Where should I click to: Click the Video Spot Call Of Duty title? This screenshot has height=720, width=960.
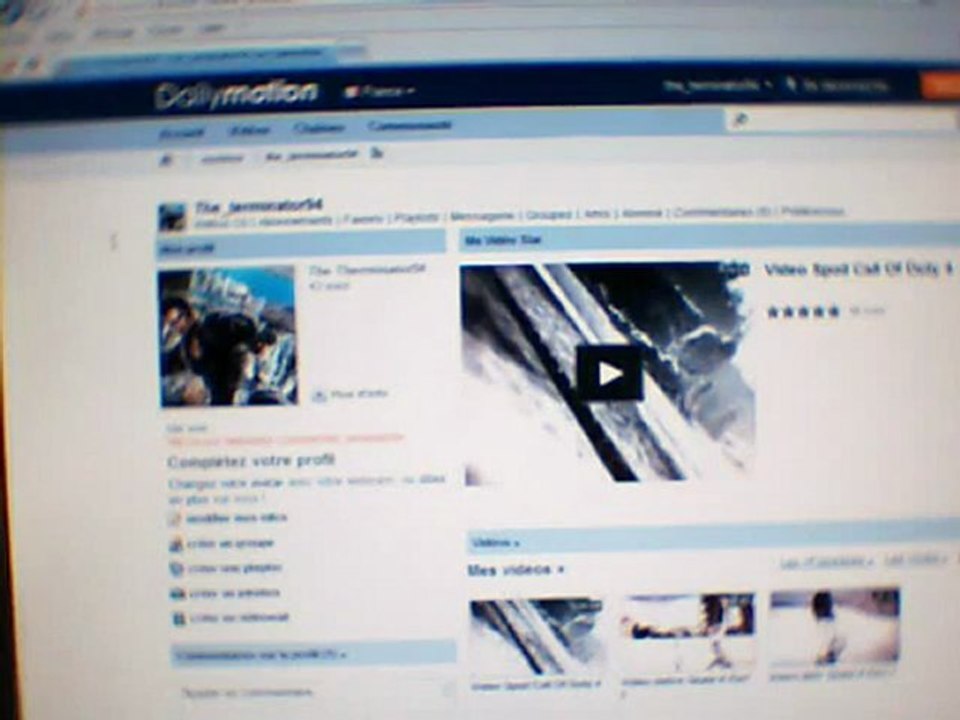(x=858, y=269)
